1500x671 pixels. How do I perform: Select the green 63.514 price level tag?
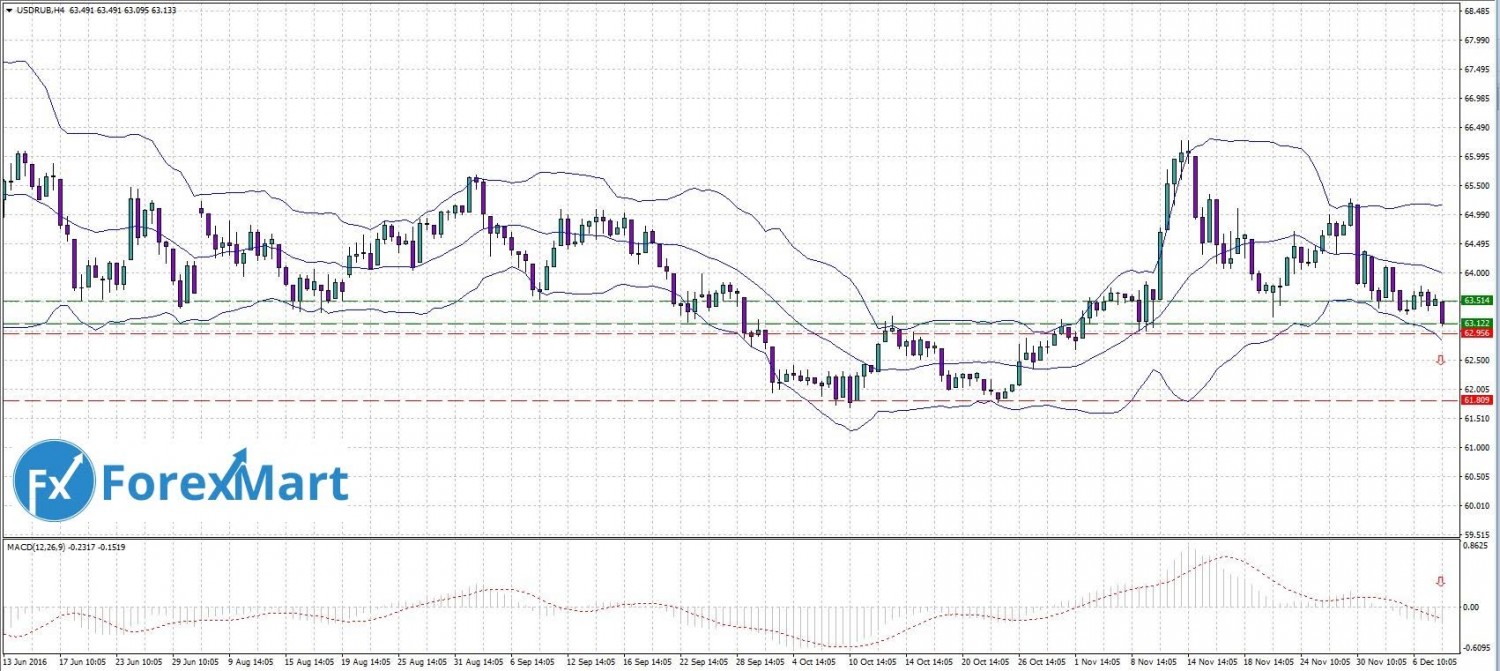pos(1477,300)
